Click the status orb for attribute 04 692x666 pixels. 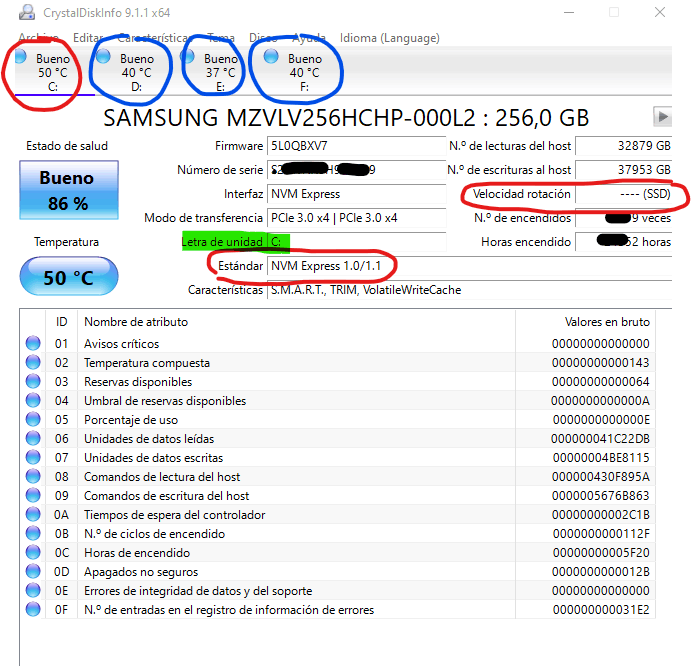point(33,400)
